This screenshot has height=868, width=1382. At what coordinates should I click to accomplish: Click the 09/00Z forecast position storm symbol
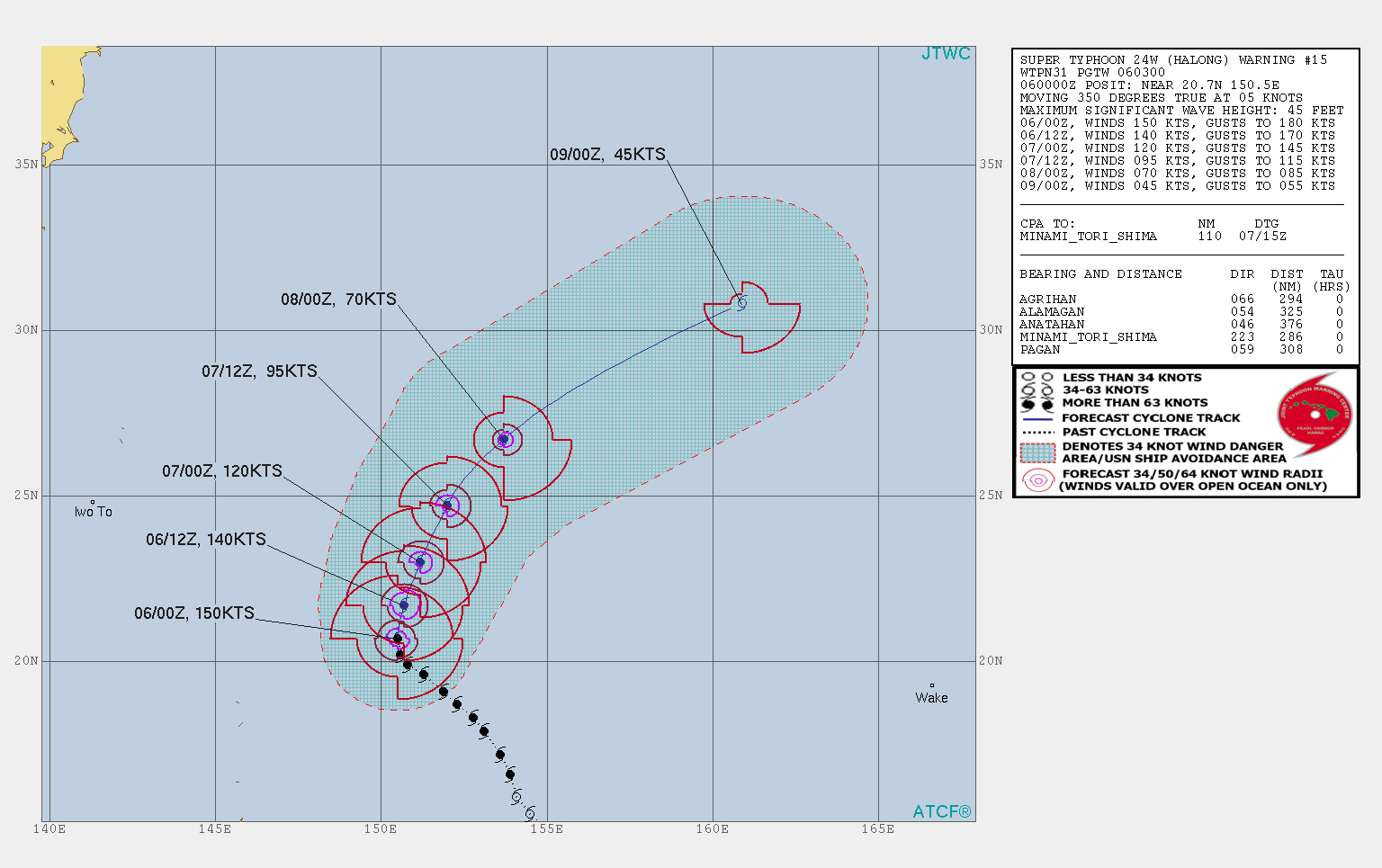pos(741,304)
